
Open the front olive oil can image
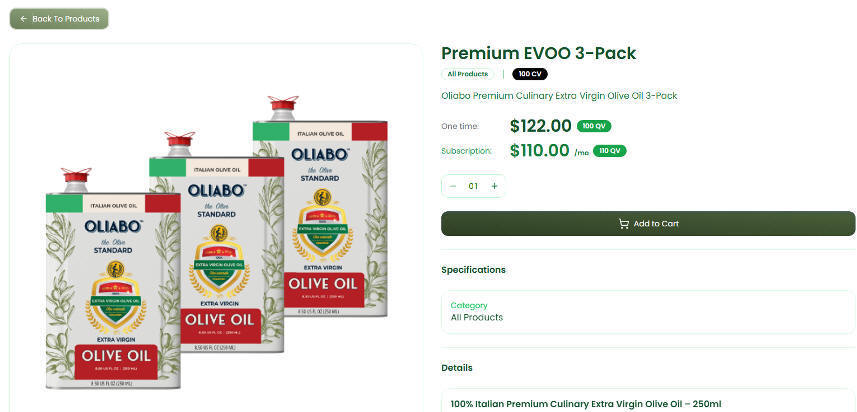pyautogui.click(x=112, y=290)
